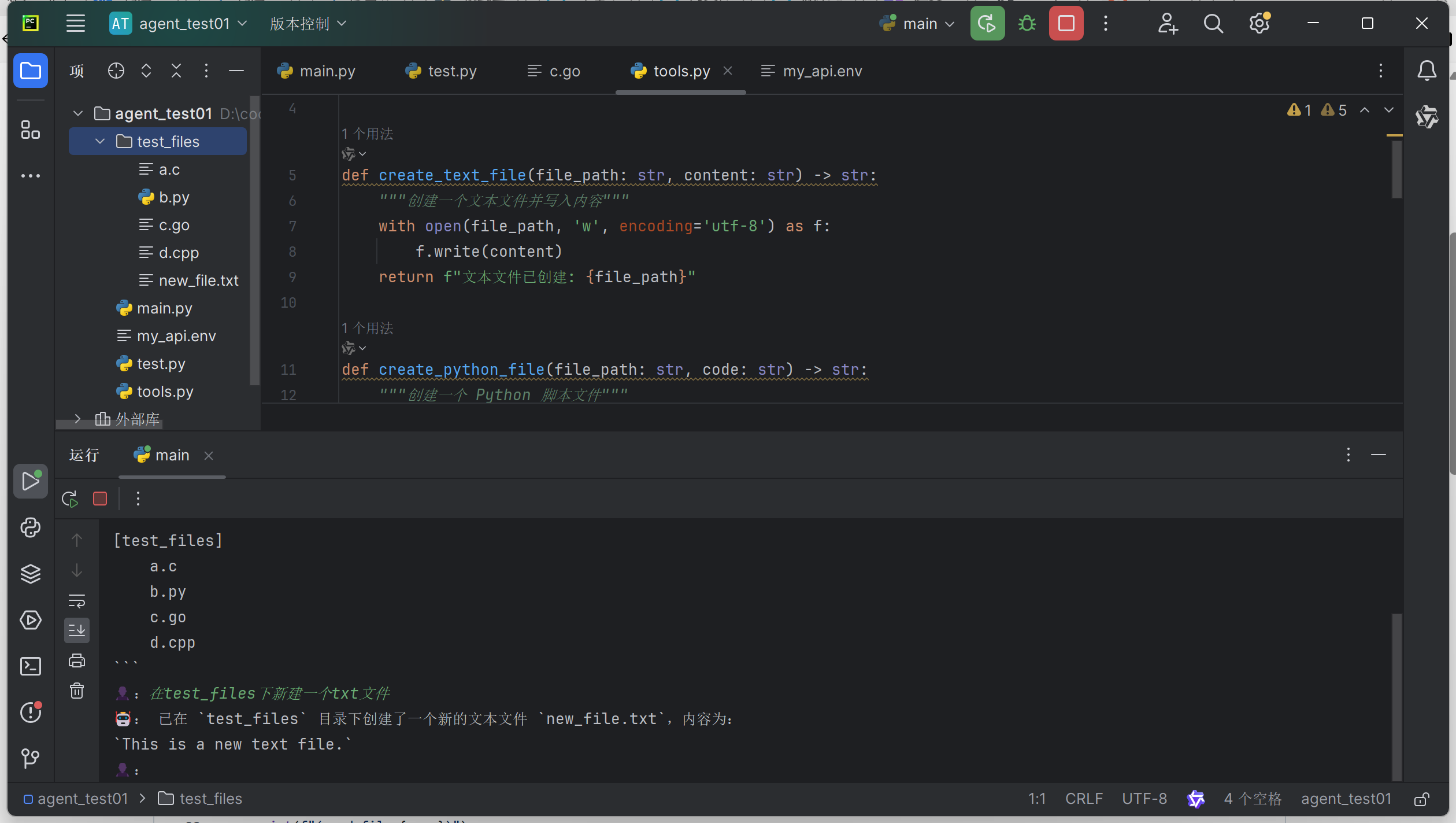The image size is (1456, 823).
Task: Start debugging with the bug icon
Action: pos(1026,23)
